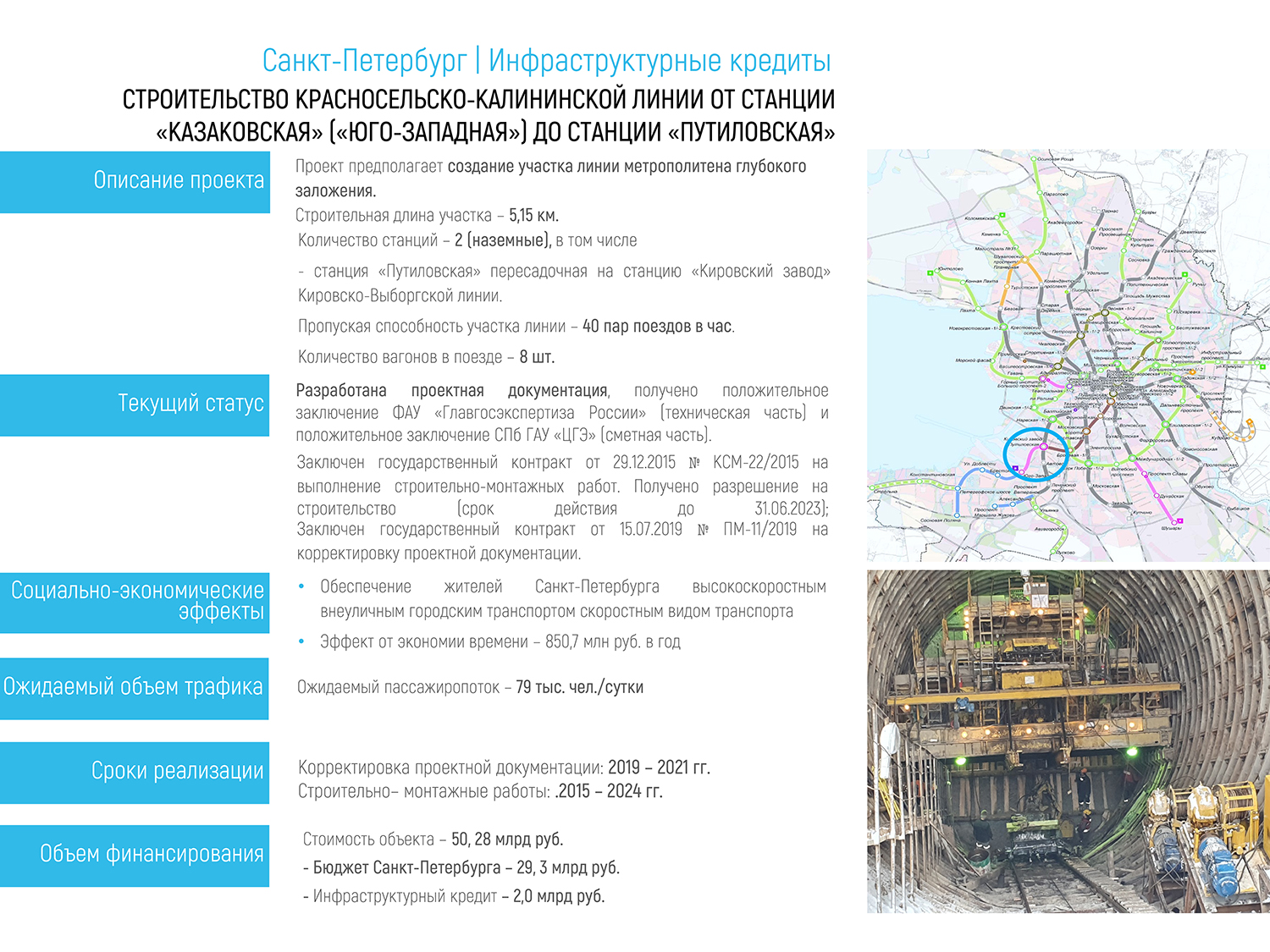Open the tunnel construction photo

[1068, 741]
